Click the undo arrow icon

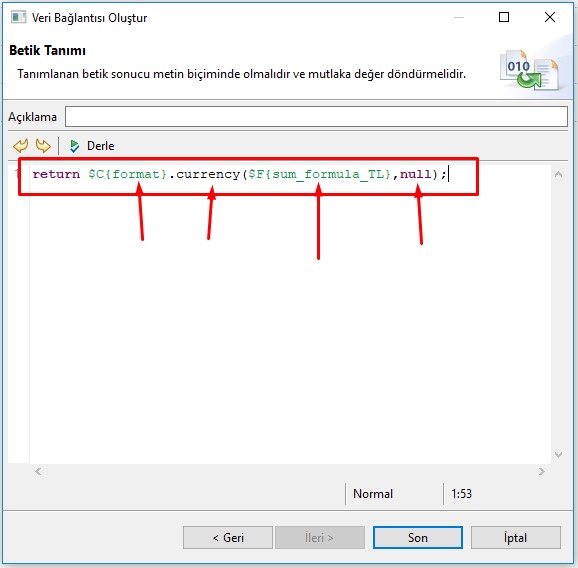[21, 146]
